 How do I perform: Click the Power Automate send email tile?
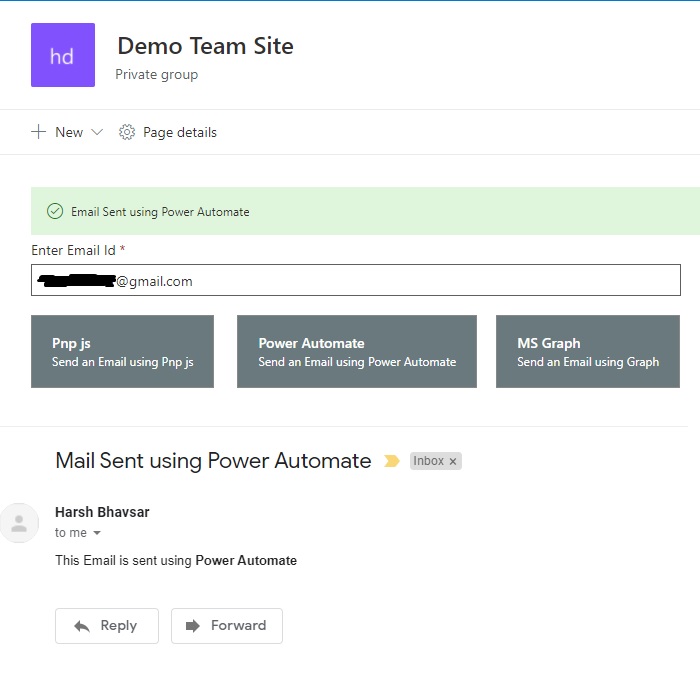[x=357, y=351]
